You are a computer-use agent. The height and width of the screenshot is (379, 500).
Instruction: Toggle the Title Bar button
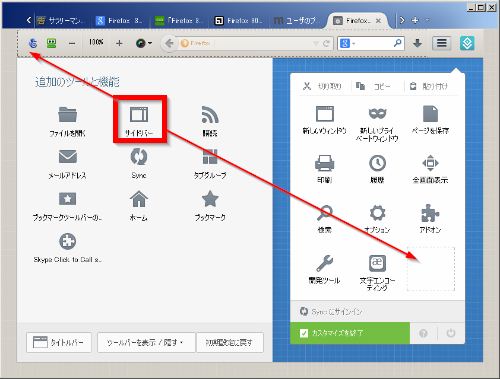59,342
